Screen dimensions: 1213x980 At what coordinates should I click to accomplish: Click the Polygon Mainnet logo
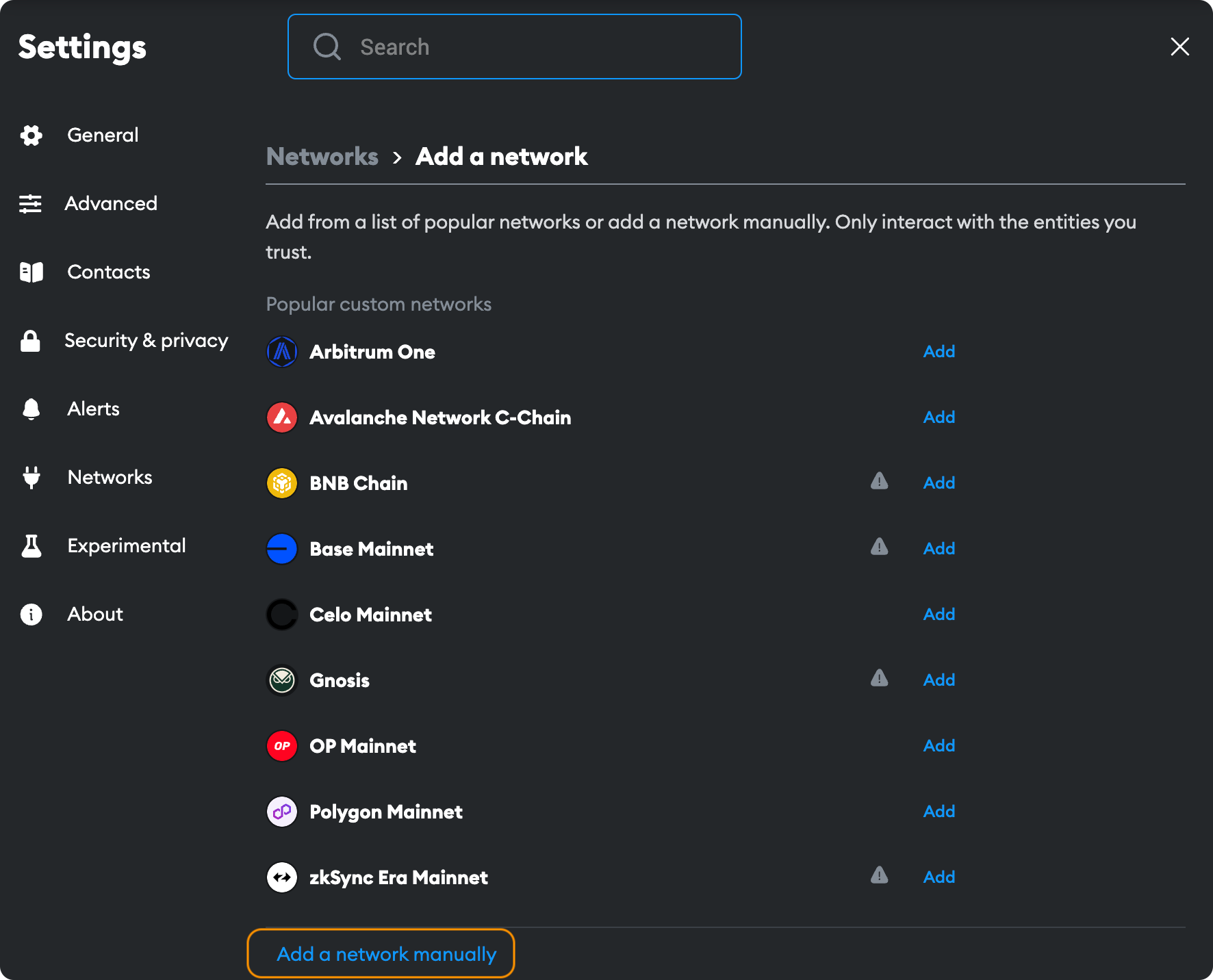pyautogui.click(x=282, y=812)
